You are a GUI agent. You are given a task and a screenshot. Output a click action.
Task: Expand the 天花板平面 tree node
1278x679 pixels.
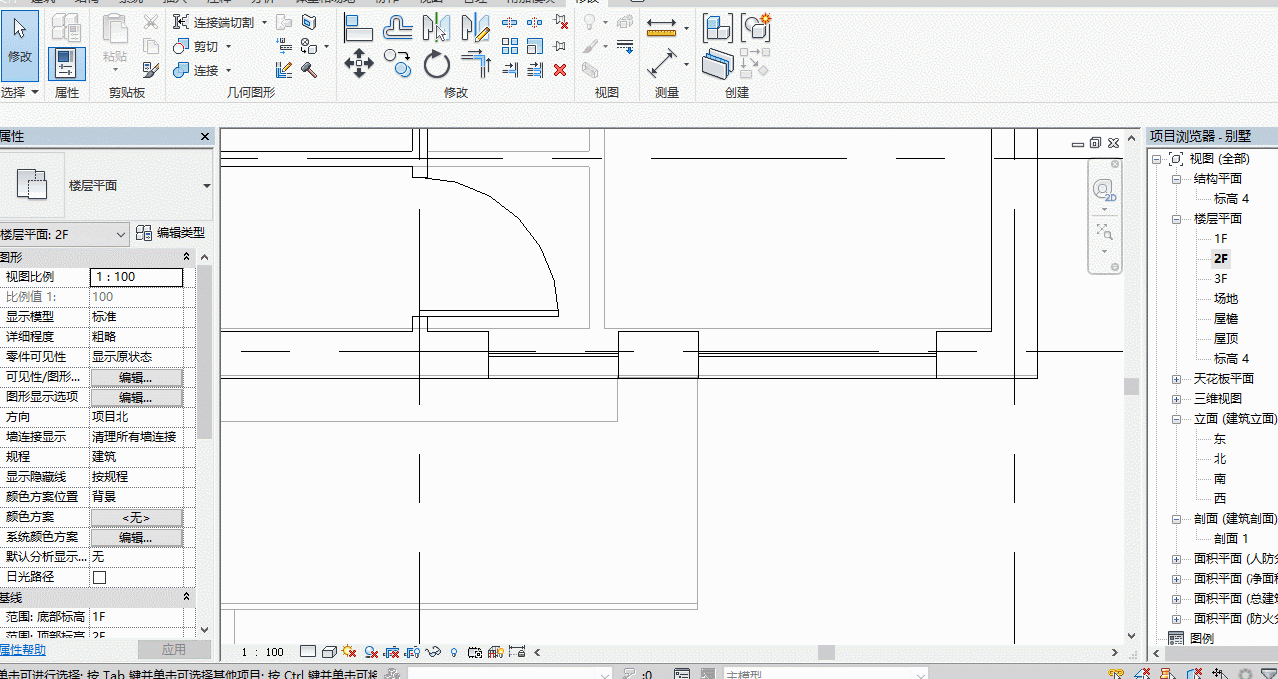tap(1177, 379)
